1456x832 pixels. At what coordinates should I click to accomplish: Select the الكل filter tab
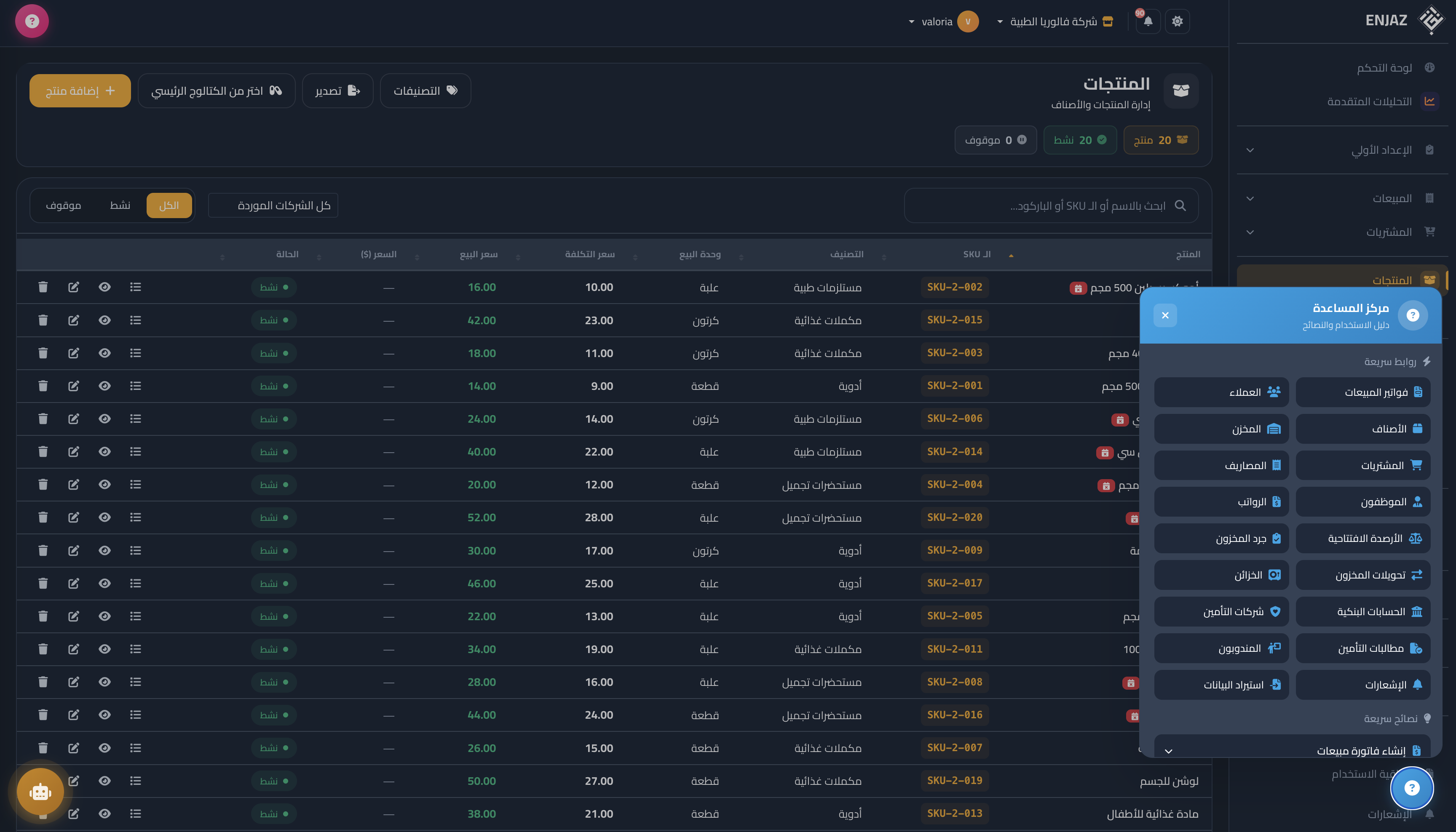point(169,205)
